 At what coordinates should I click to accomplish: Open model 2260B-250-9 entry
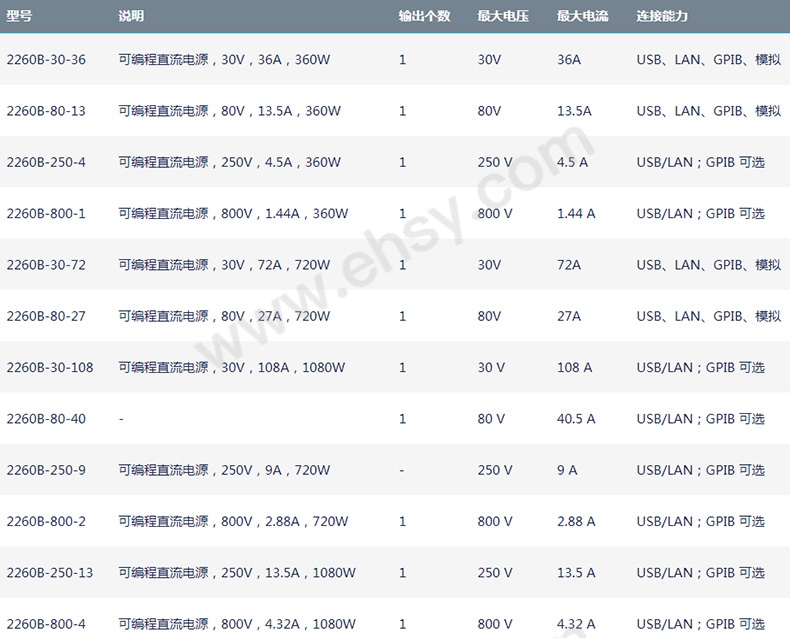(x=46, y=470)
